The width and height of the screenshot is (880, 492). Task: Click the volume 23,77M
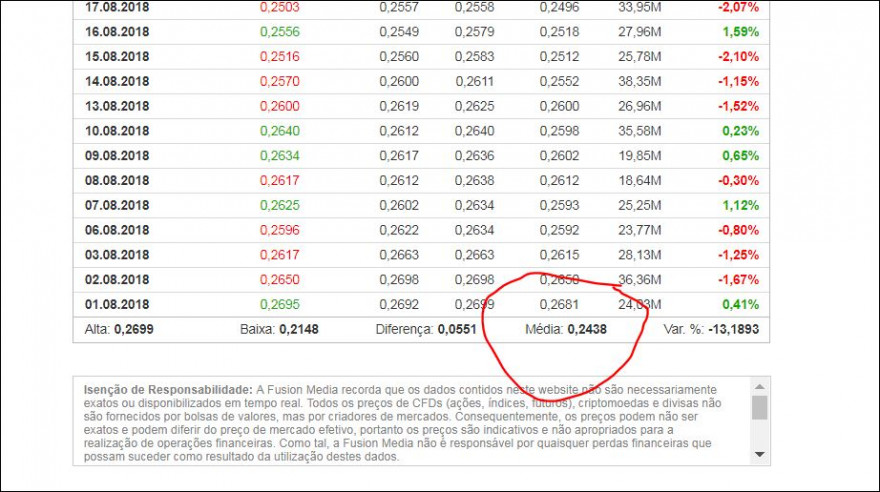640,230
